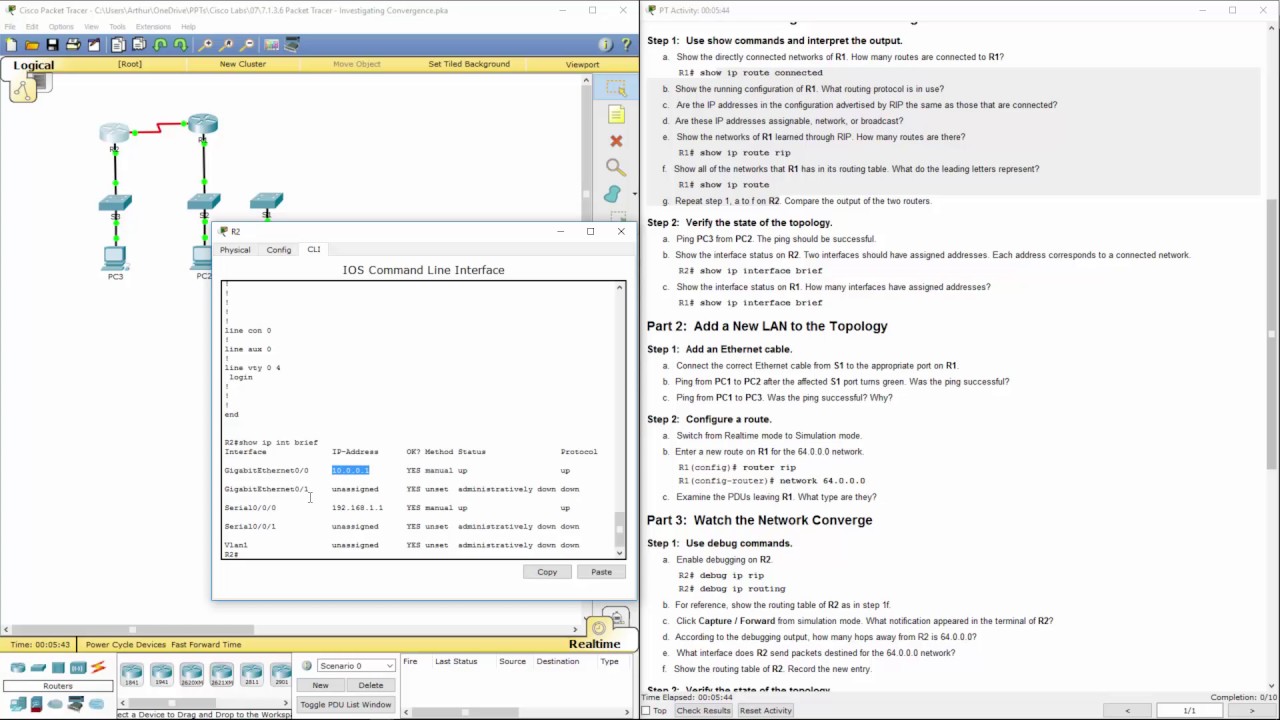Click the Zoom In magnifier icon
1280x720 pixels.
coord(206,45)
